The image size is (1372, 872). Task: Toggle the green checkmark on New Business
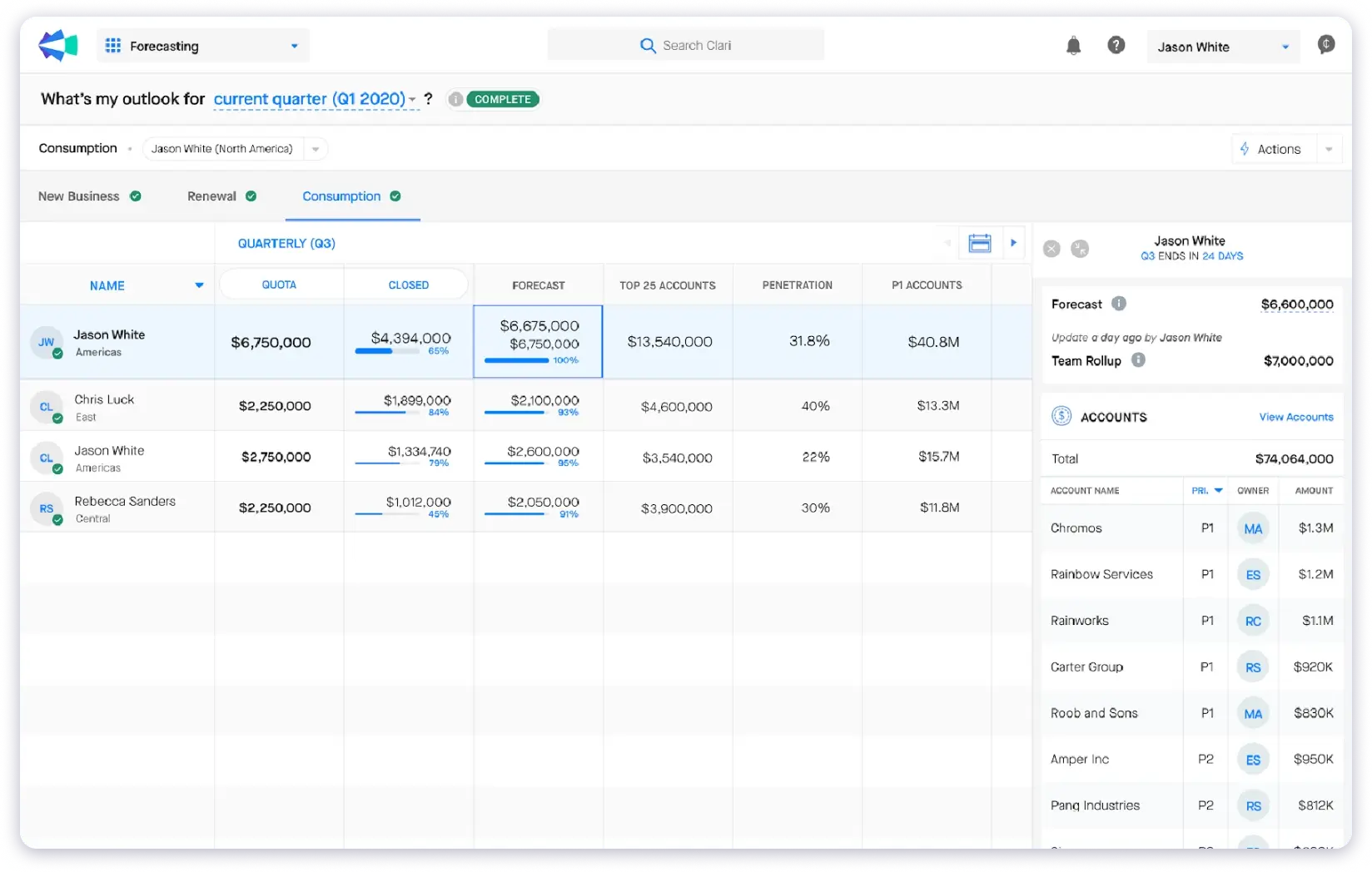coord(135,196)
